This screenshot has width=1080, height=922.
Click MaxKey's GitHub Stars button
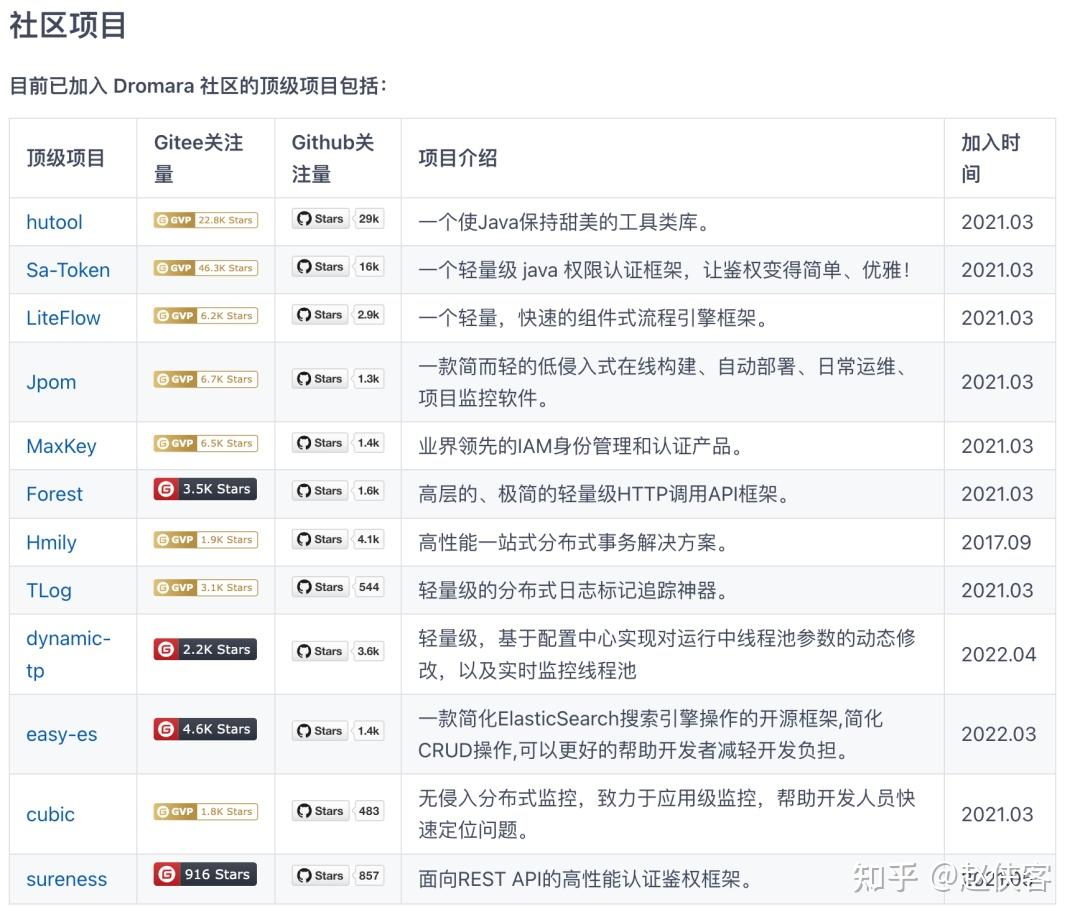(320, 443)
